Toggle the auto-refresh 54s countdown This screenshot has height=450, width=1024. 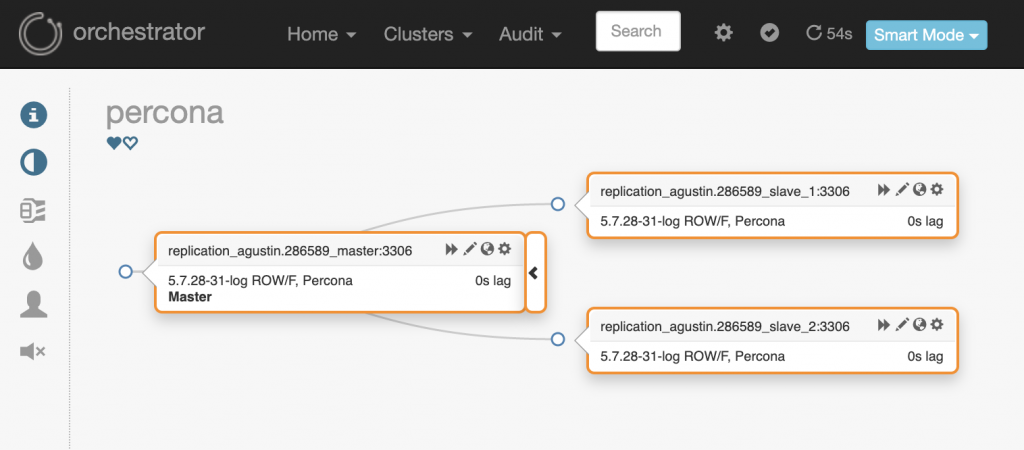pyautogui.click(x=828, y=34)
